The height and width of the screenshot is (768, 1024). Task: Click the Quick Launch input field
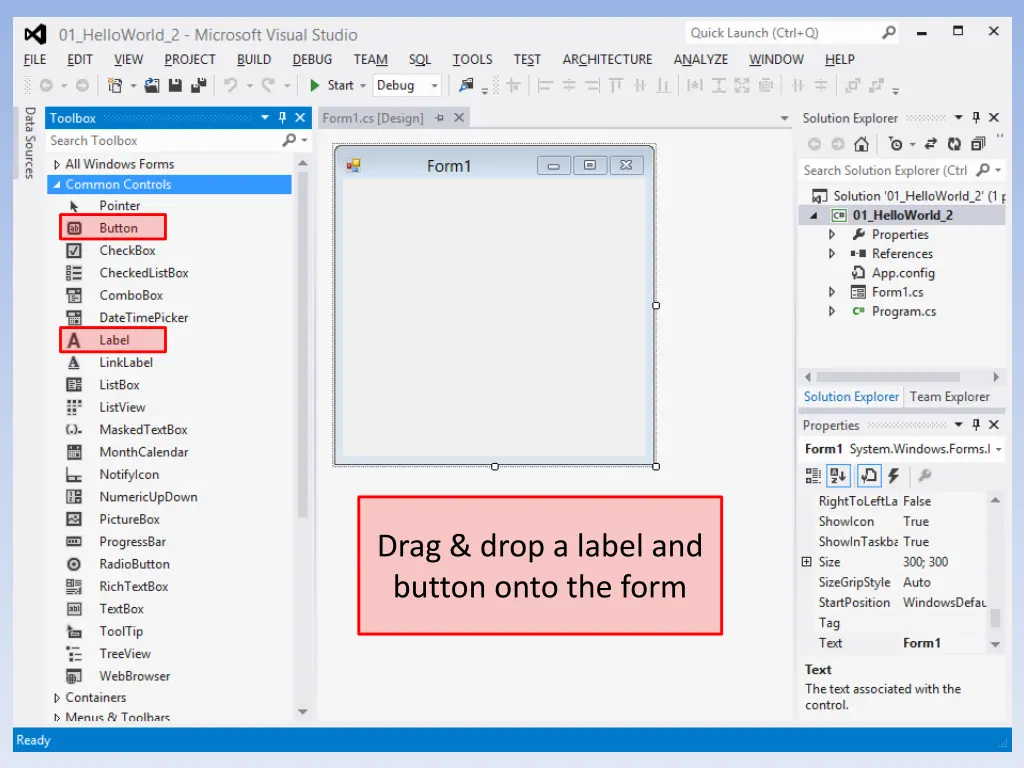tap(782, 33)
